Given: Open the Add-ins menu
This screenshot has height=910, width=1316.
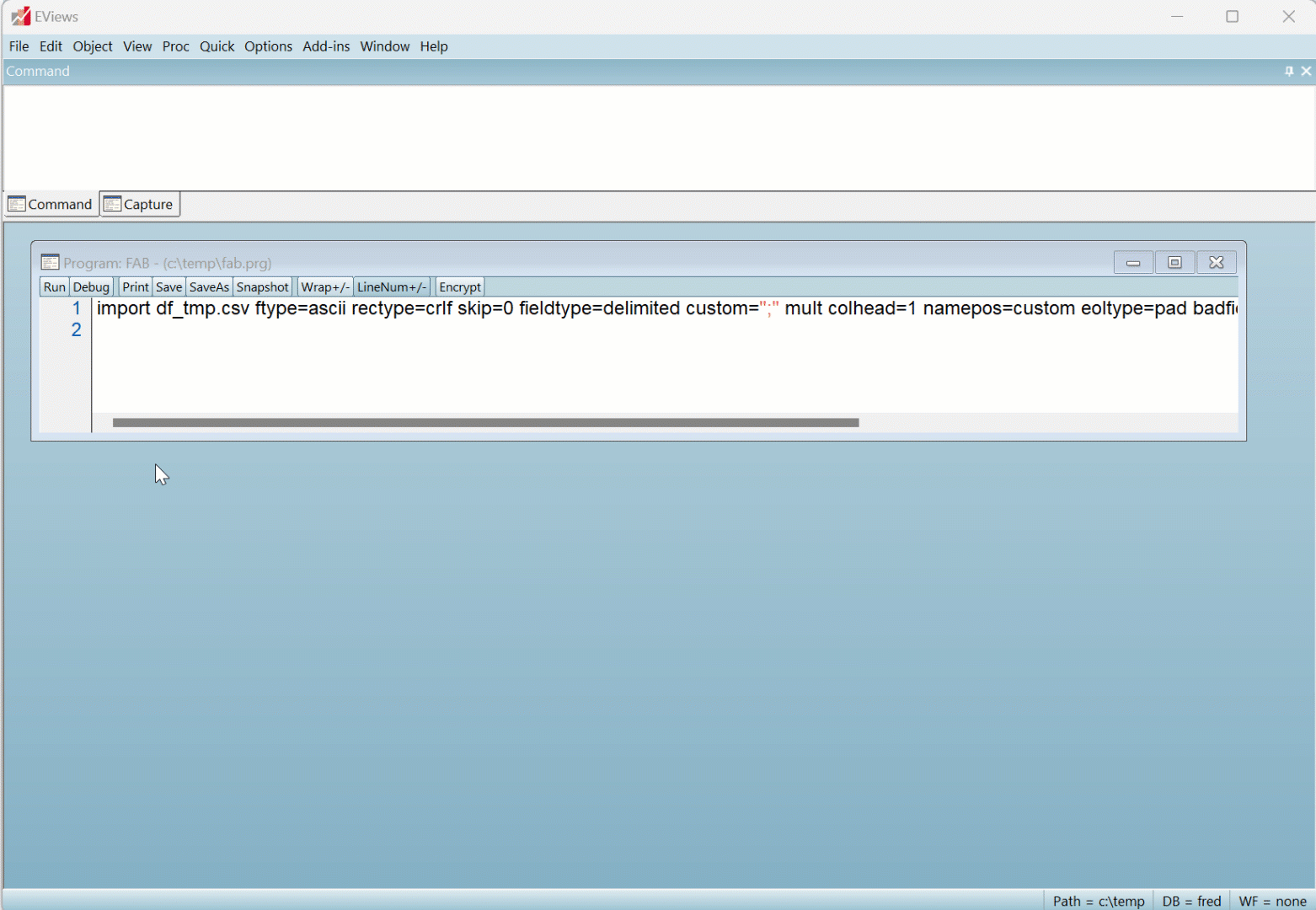Looking at the screenshot, I should tap(326, 46).
